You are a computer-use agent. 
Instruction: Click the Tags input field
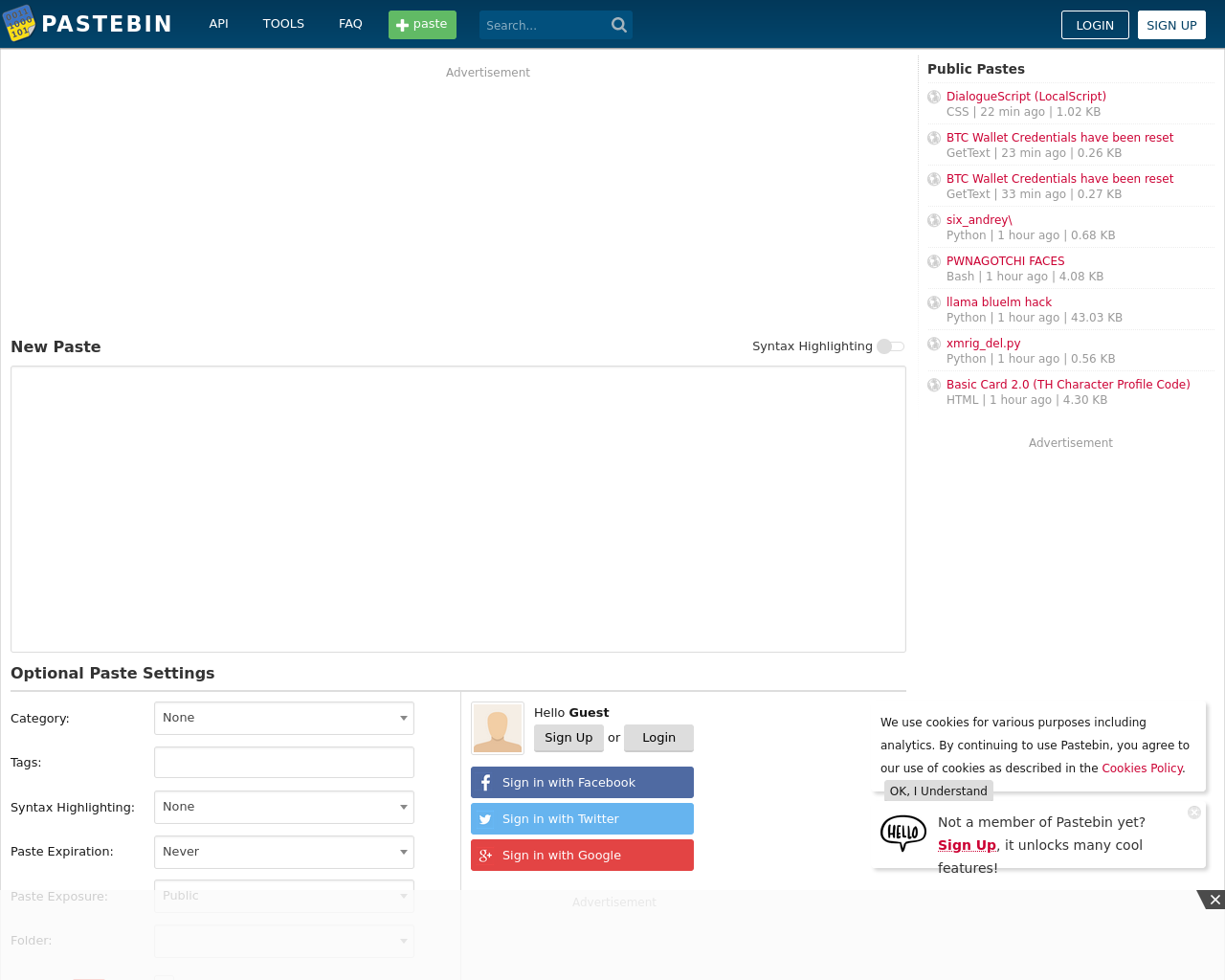point(284,763)
